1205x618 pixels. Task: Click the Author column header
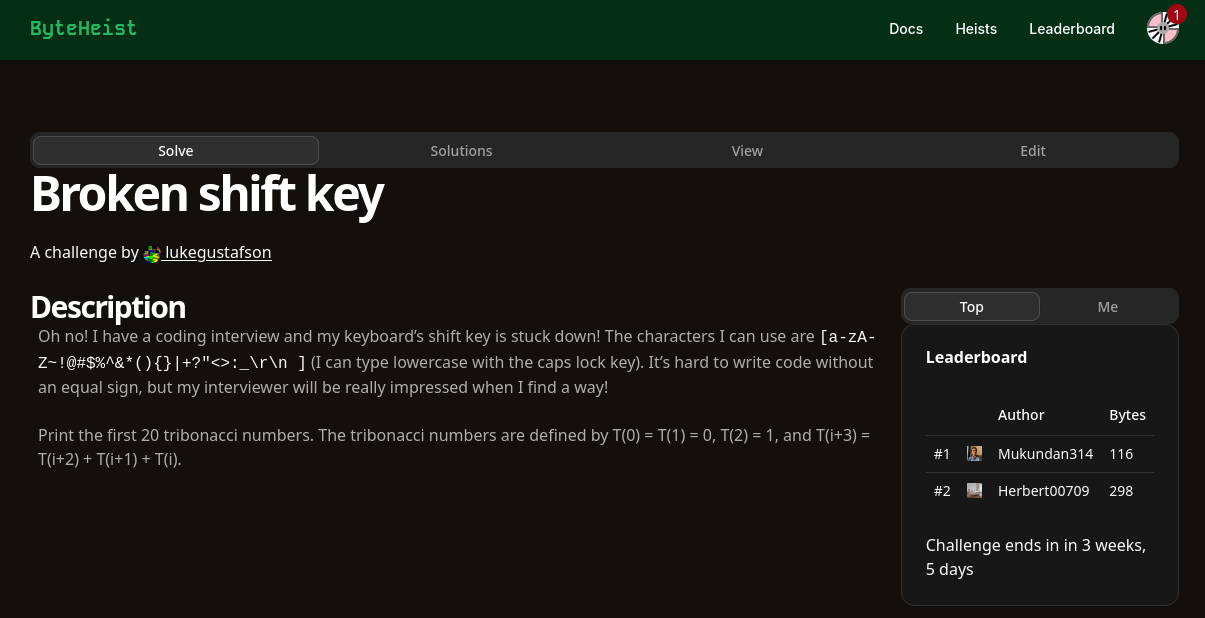click(1021, 414)
